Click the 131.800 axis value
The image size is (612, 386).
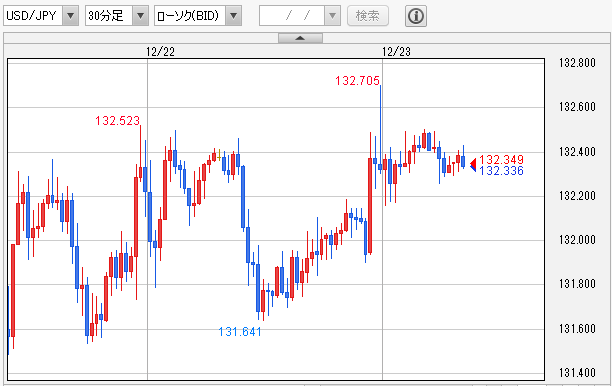click(577, 284)
